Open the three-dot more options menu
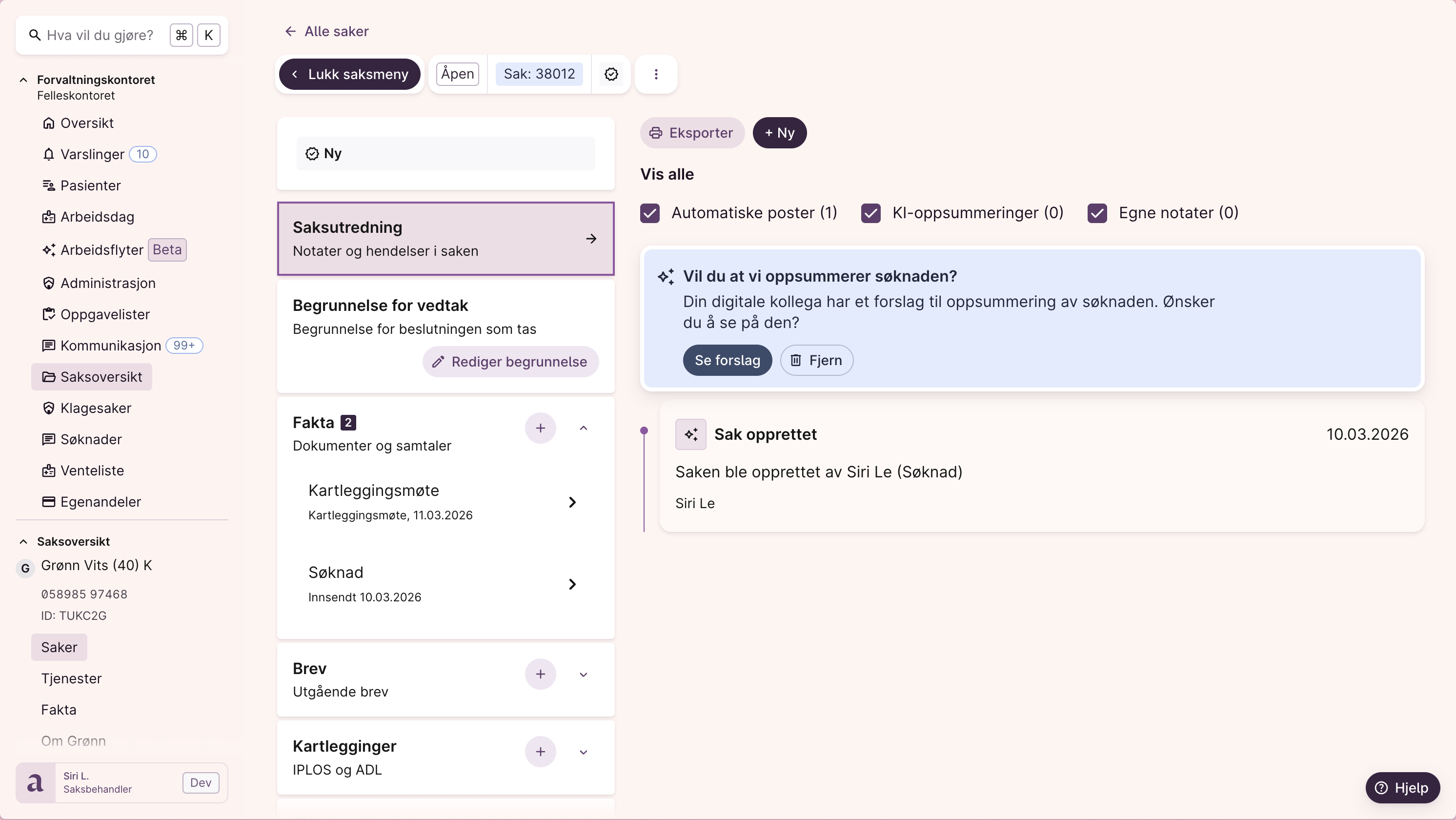Viewport: 1456px width, 820px height. 656,74
